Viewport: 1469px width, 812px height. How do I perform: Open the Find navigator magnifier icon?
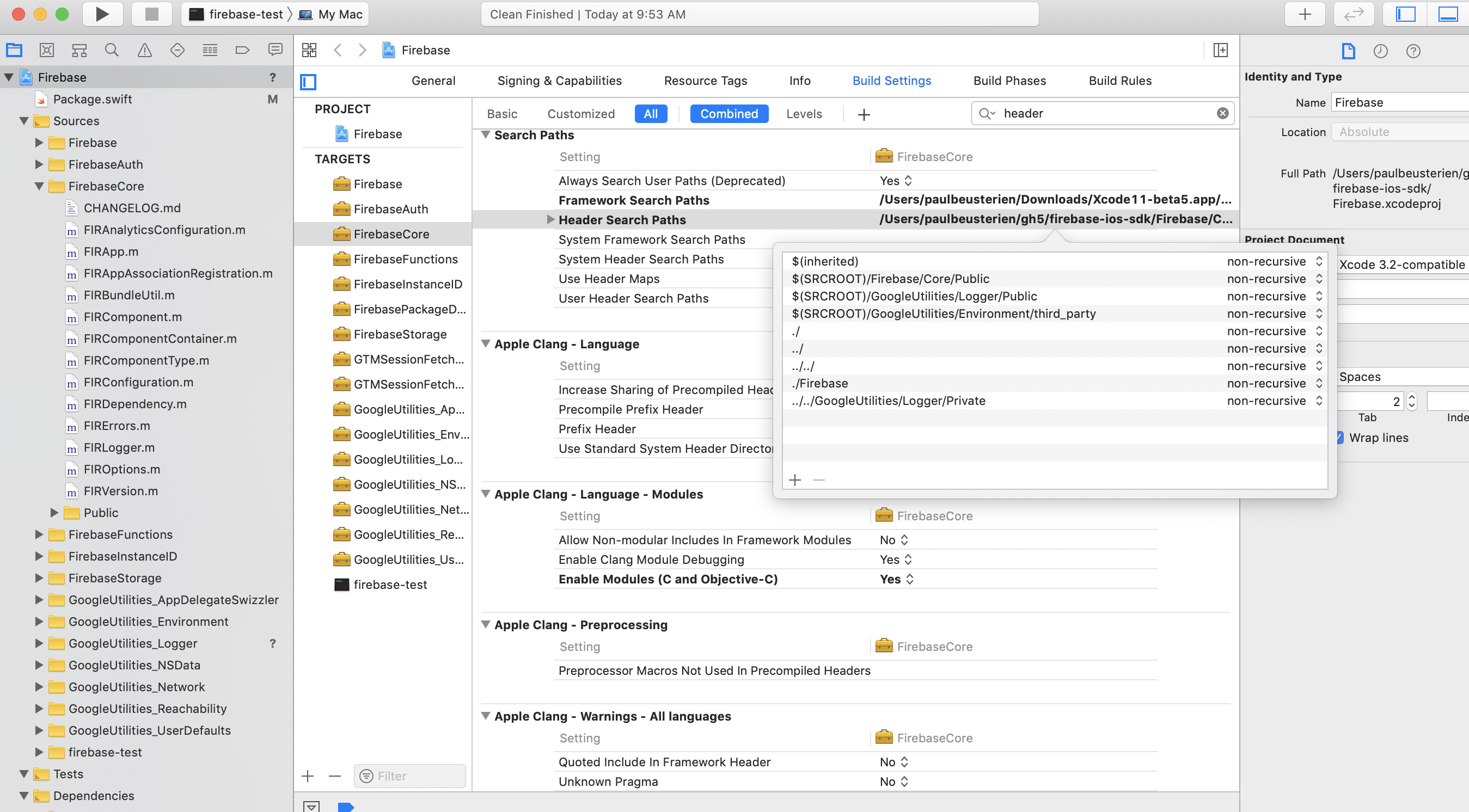coord(112,50)
